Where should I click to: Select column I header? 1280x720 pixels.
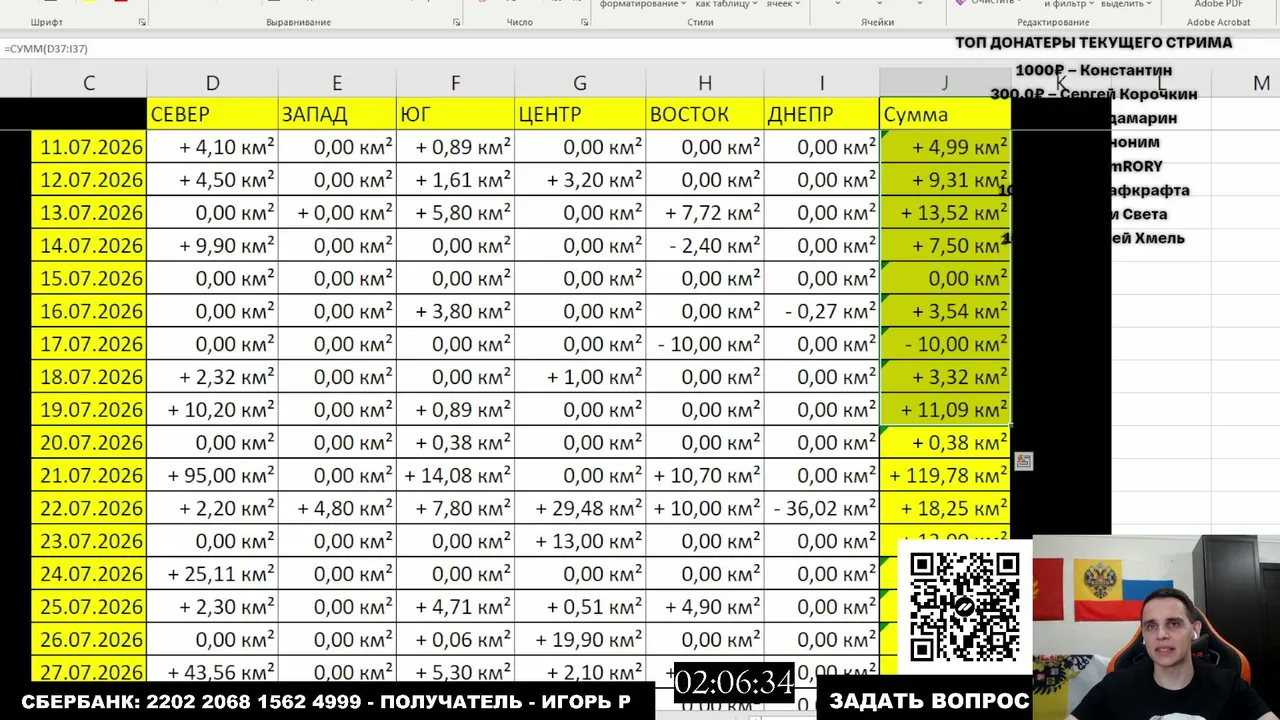tap(822, 84)
